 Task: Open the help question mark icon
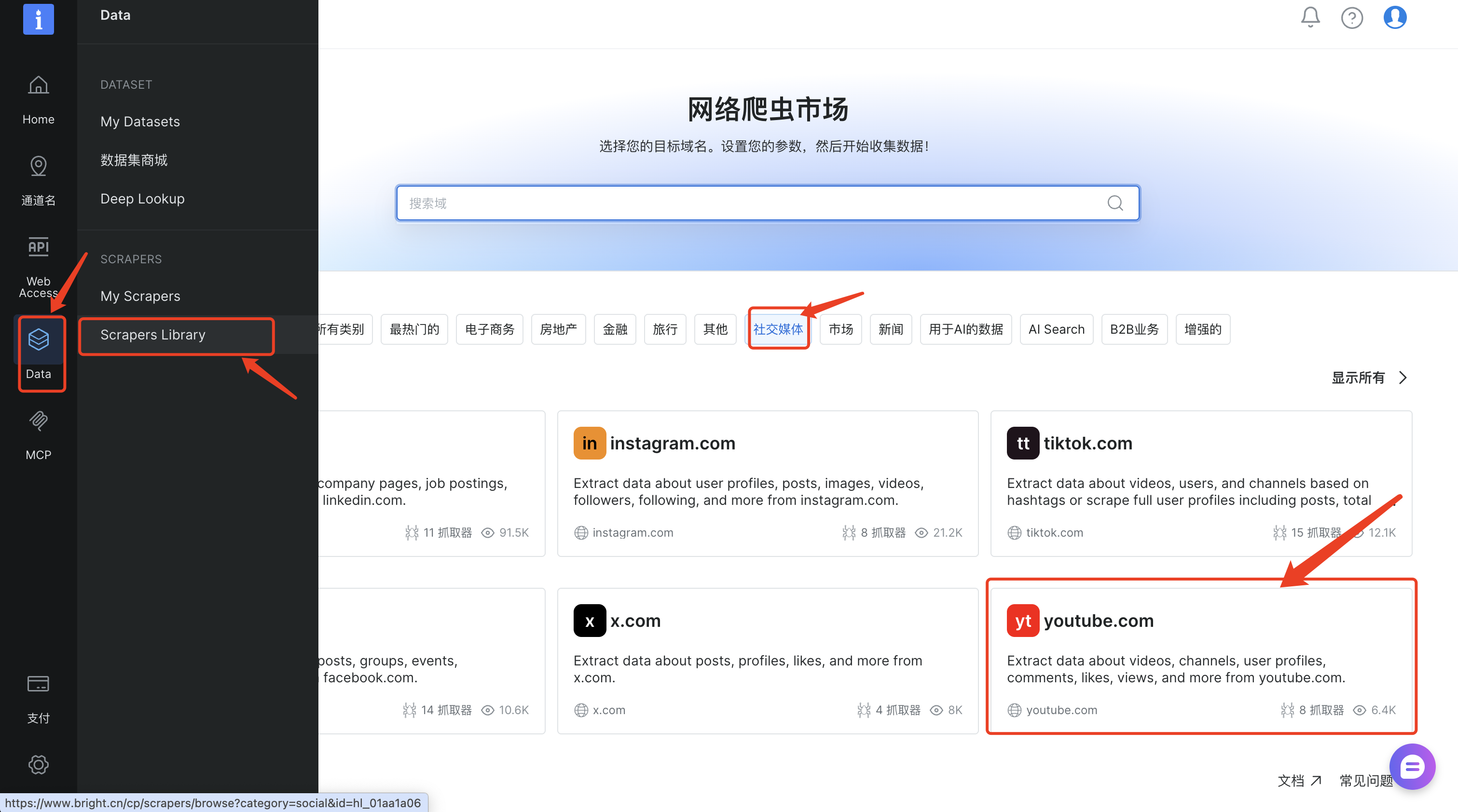(x=1351, y=17)
